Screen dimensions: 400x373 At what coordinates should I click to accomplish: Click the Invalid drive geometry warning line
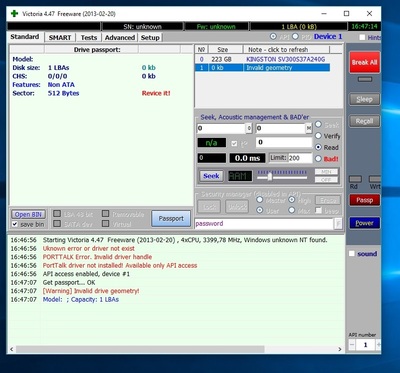[91, 291]
